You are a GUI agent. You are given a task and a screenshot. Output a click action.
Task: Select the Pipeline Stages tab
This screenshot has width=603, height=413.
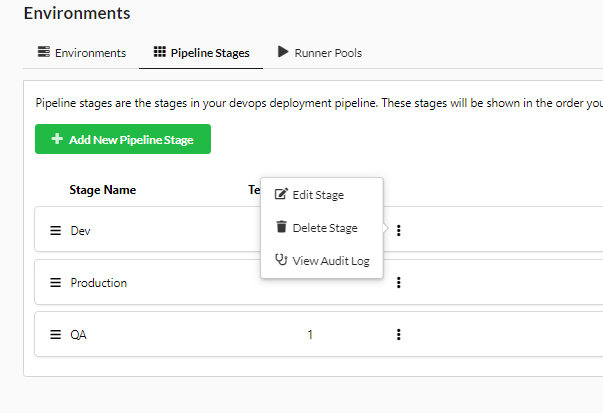tap(201, 53)
